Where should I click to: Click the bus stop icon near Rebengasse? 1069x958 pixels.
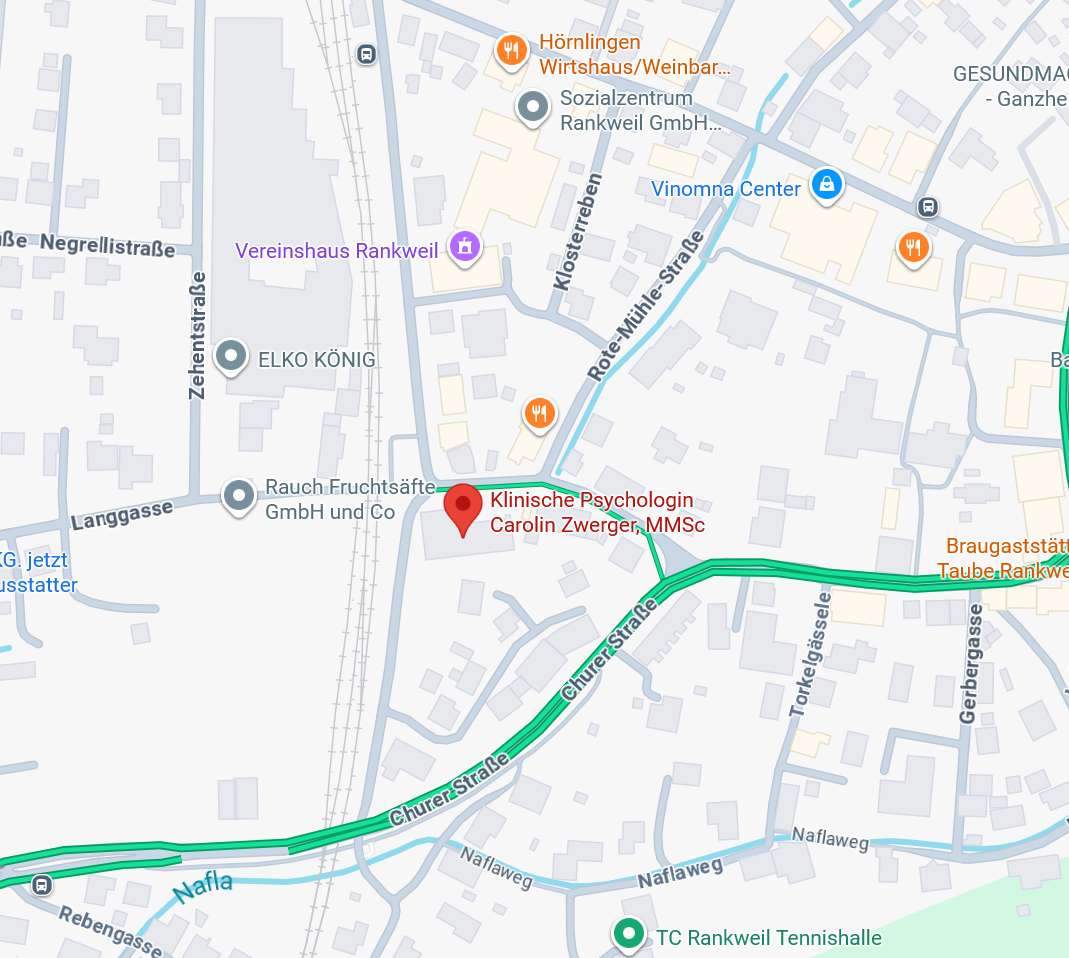pos(42,885)
